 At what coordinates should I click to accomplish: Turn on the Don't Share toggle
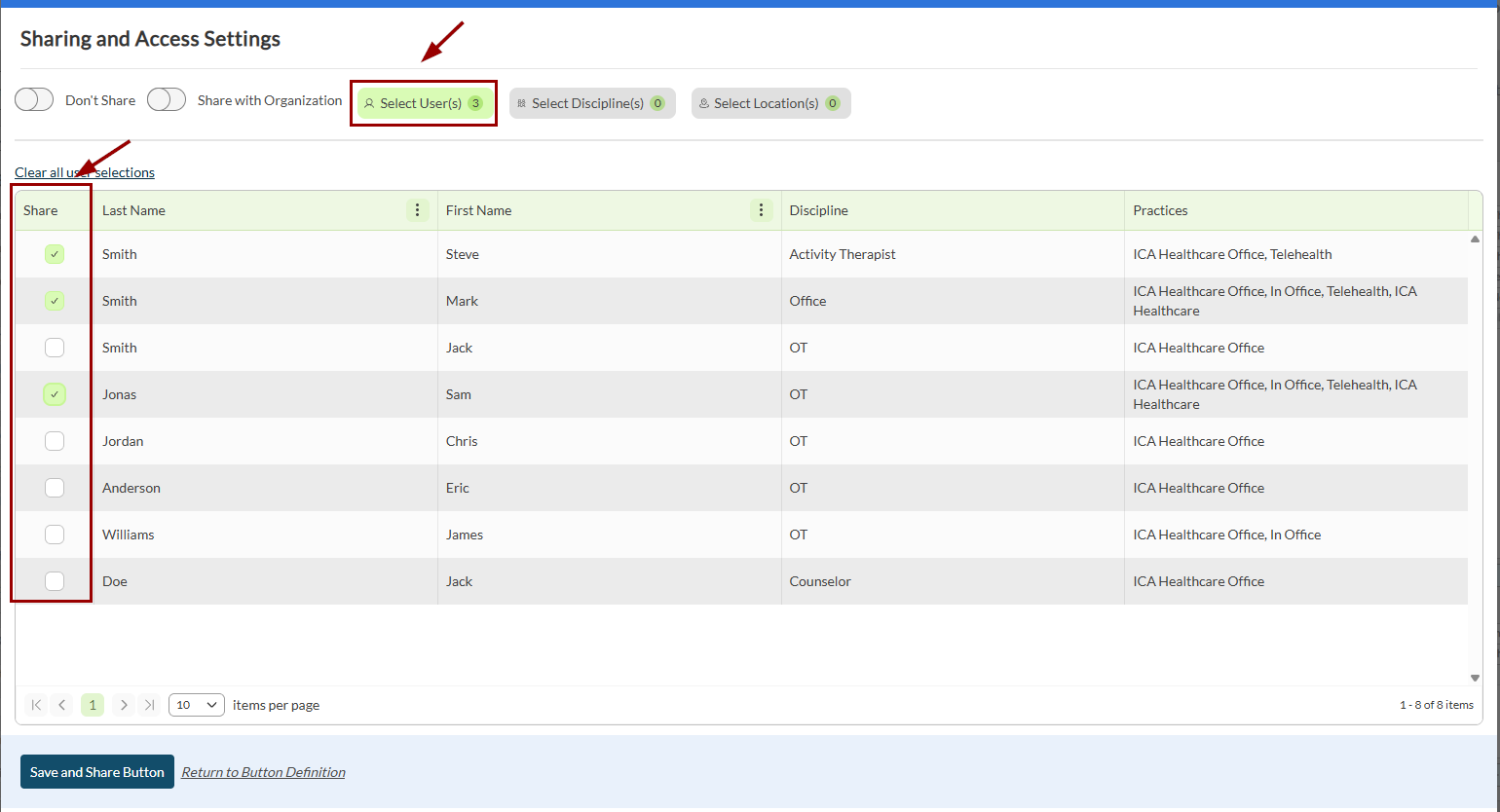[x=34, y=100]
